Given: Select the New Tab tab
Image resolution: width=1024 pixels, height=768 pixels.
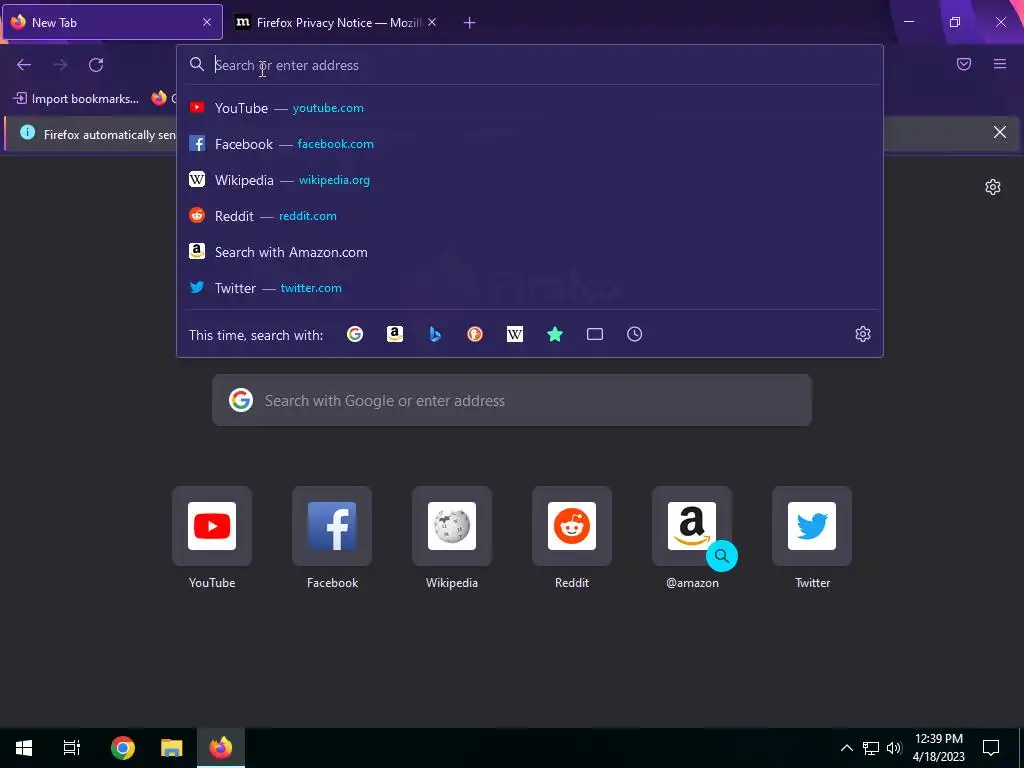Looking at the screenshot, I should point(112,23).
